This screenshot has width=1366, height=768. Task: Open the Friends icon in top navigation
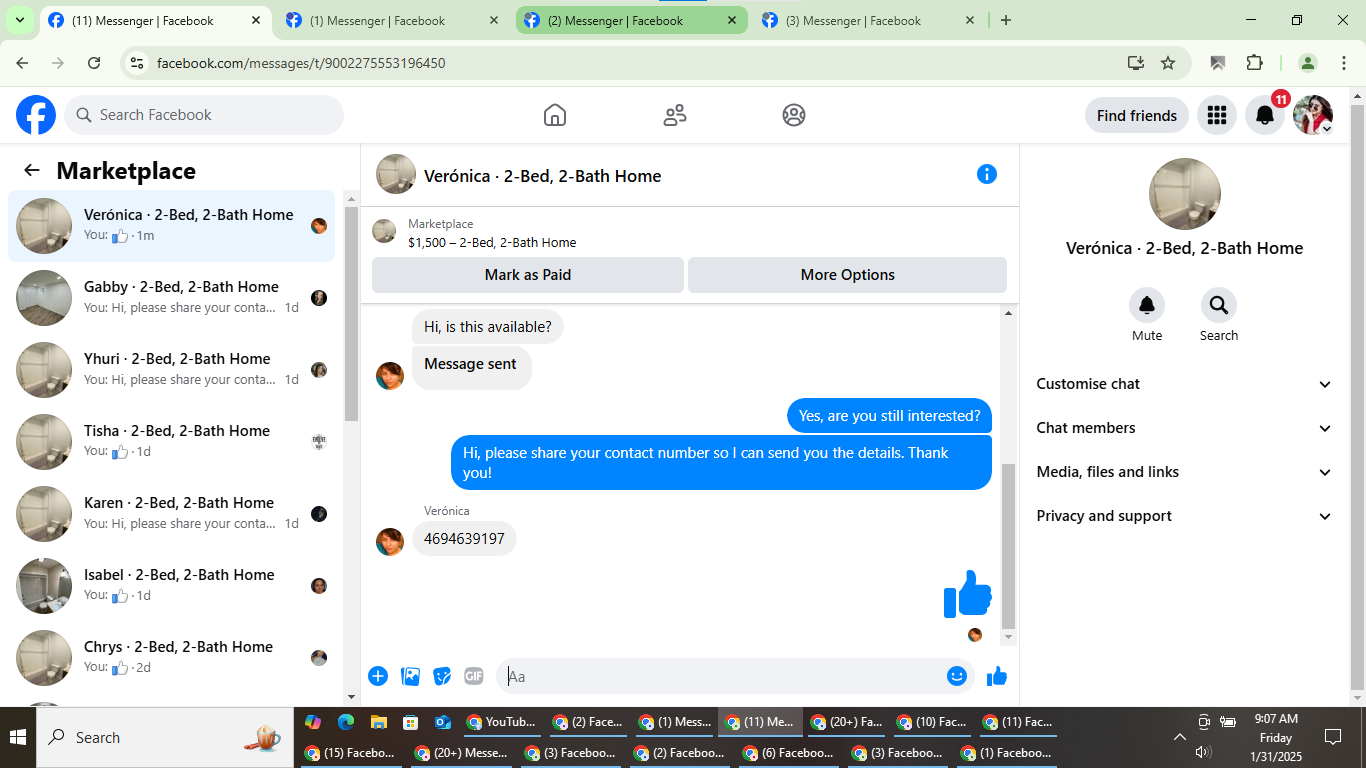675,115
